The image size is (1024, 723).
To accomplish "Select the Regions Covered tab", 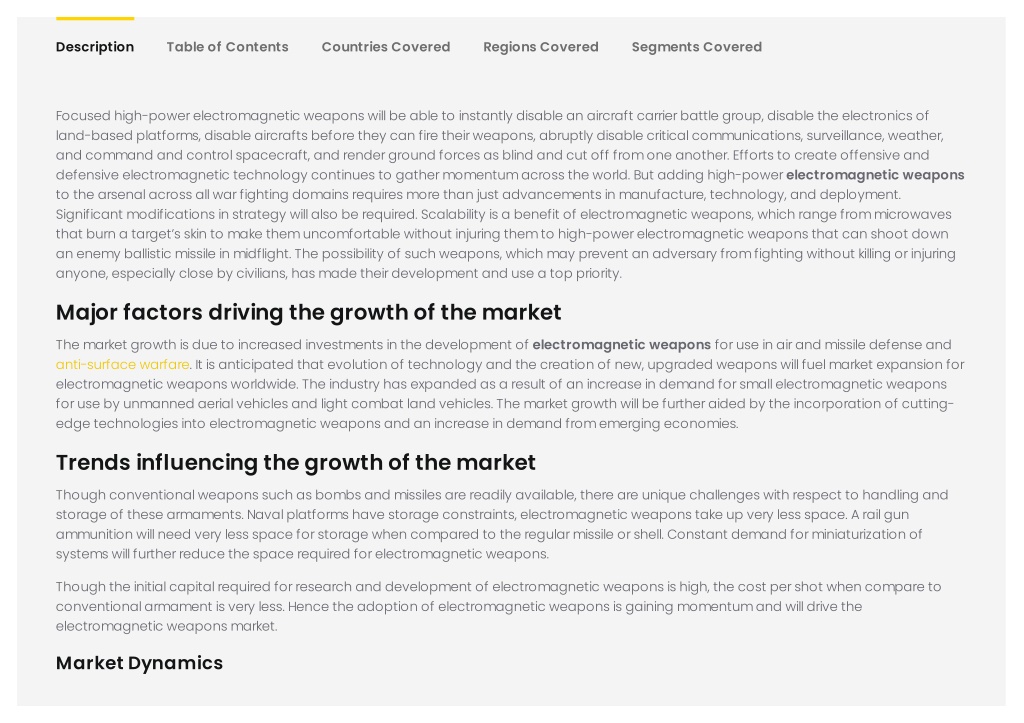I will coord(541,47).
